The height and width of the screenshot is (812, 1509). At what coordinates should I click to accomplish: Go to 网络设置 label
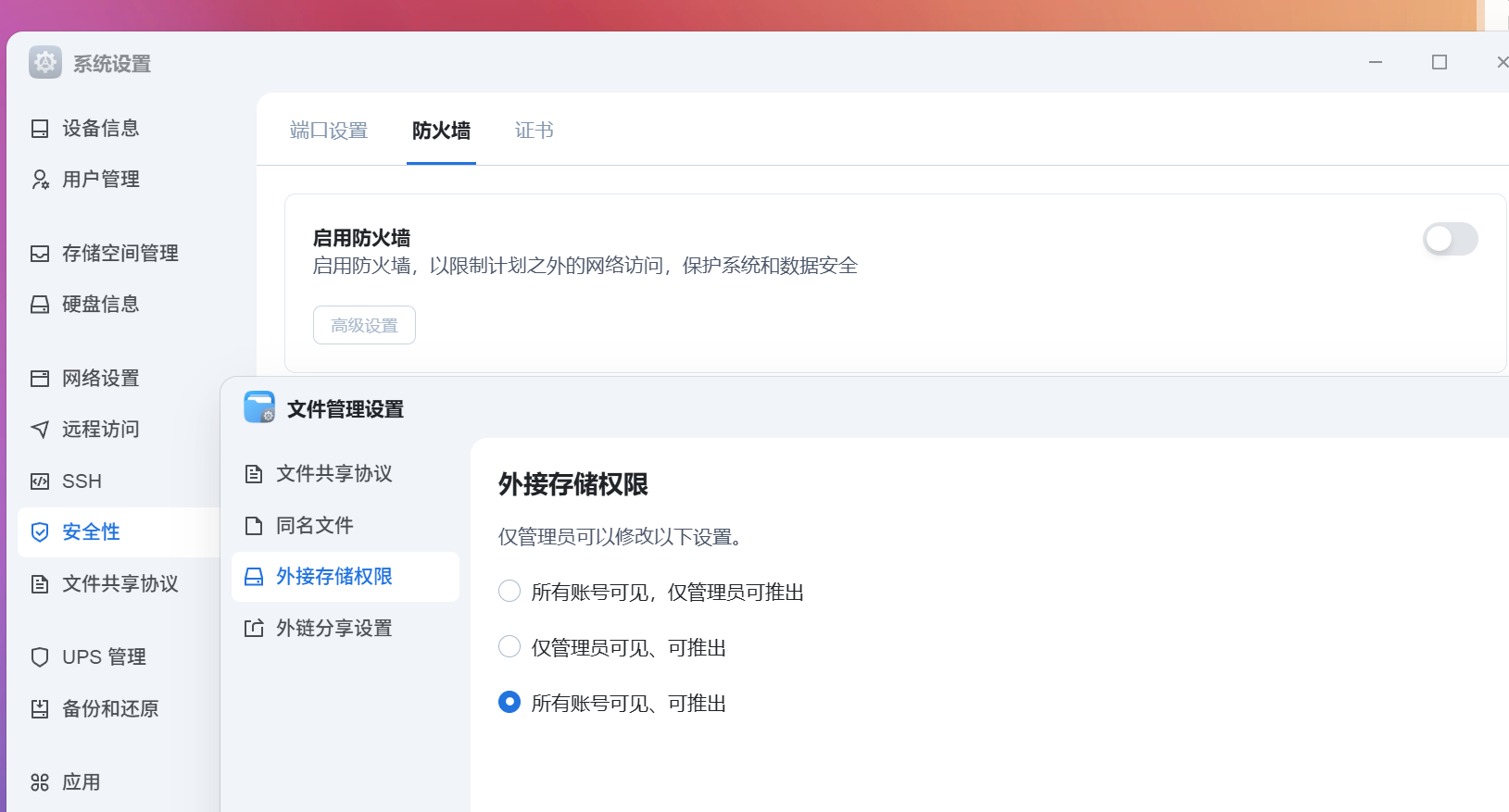(x=101, y=379)
